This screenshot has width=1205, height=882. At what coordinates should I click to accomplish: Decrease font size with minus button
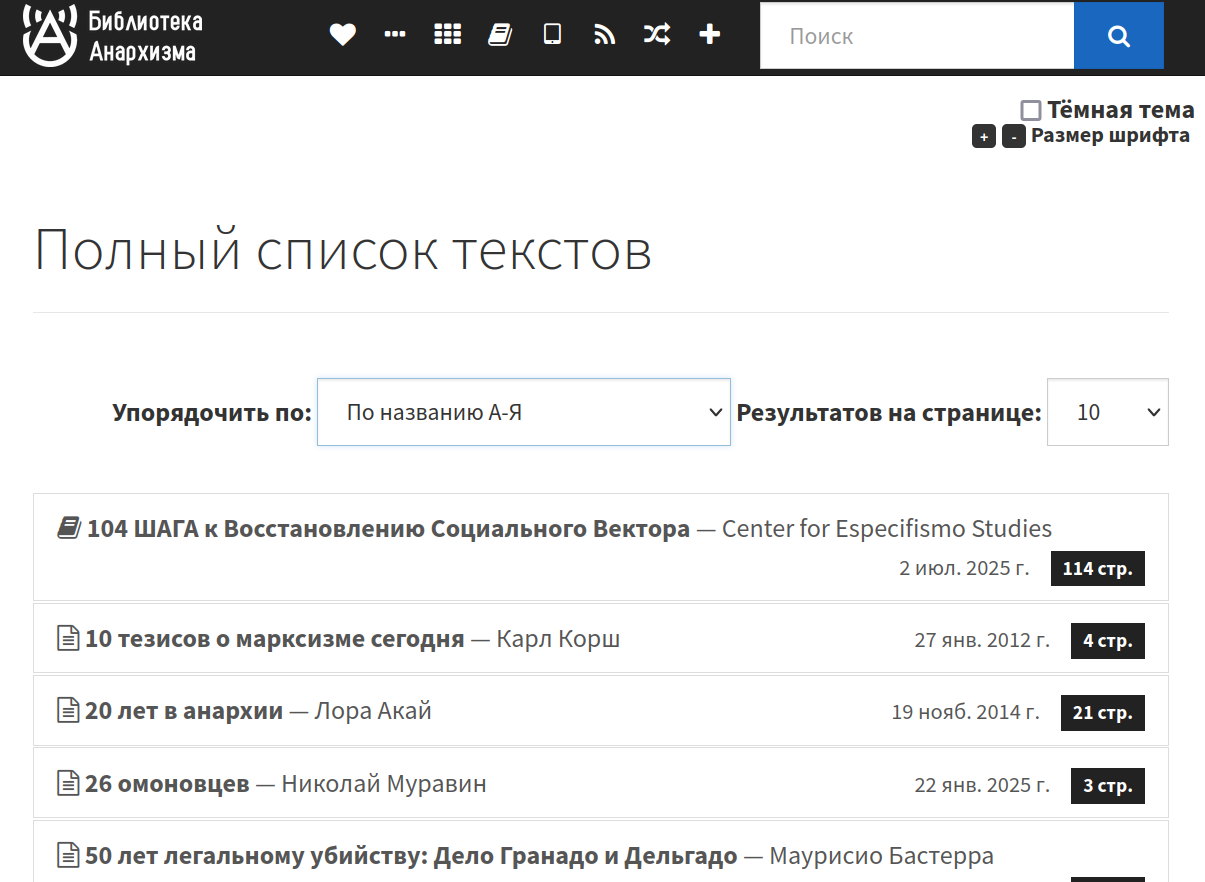[x=1014, y=137]
